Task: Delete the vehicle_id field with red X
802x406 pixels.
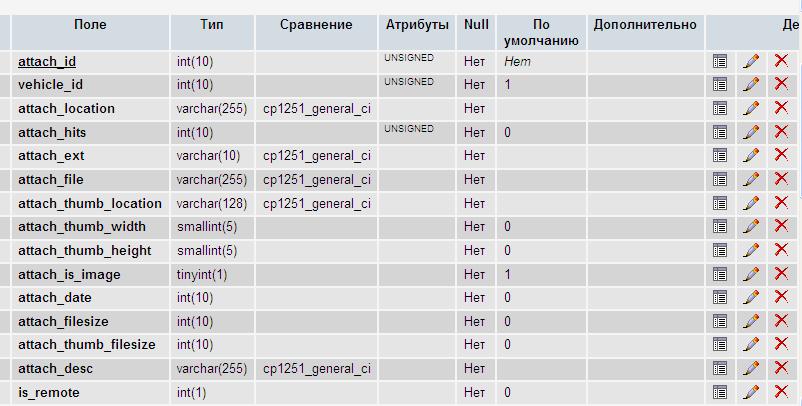Action: [x=781, y=85]
